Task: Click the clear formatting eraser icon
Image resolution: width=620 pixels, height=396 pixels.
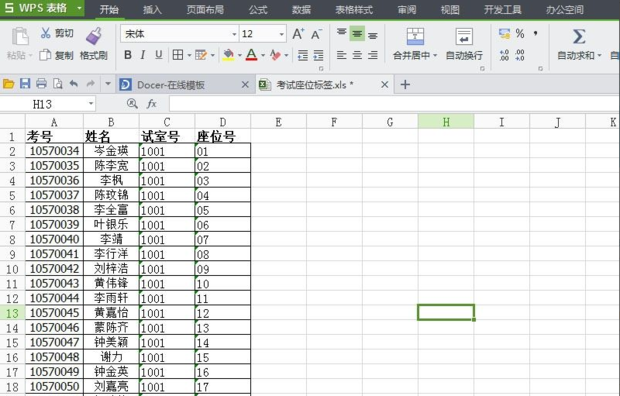Action: point(275,55)
